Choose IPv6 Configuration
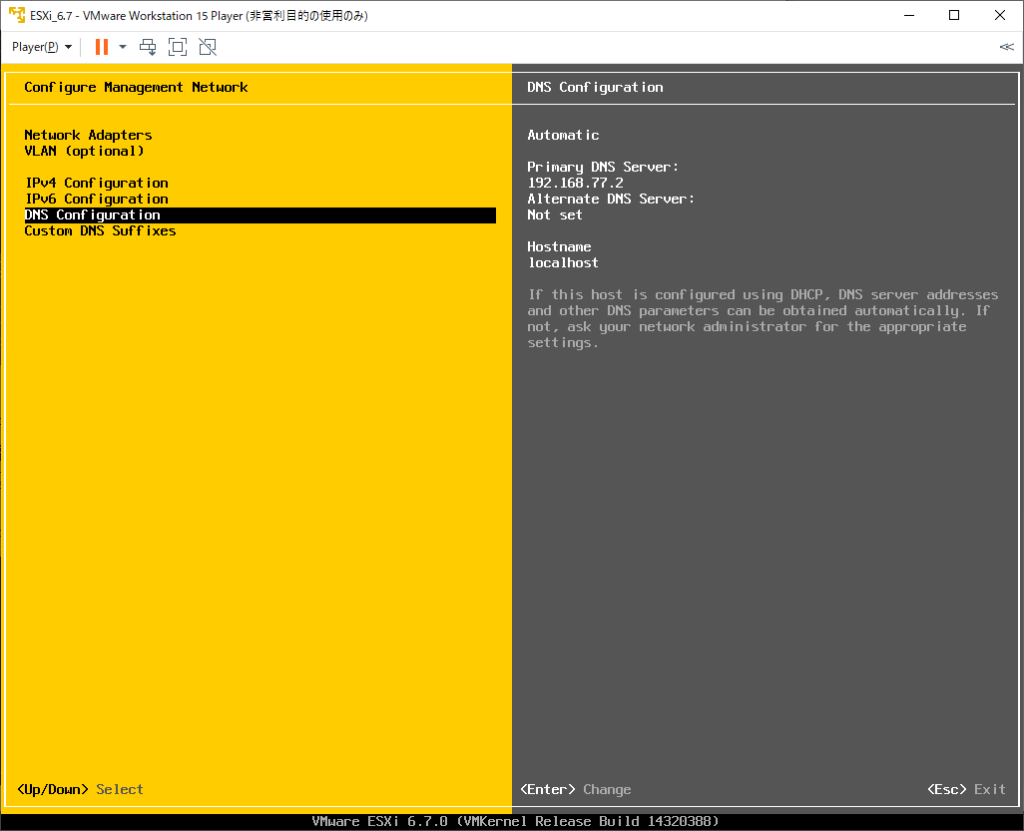Screen dimensions: 1024x831 97,199
